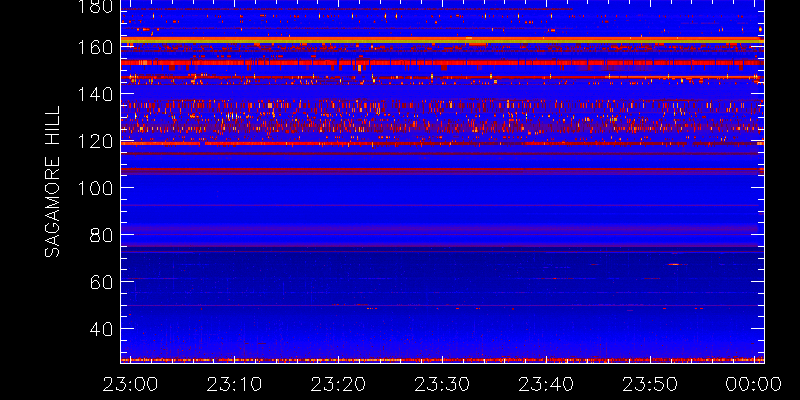800x400 pixels.
Task: Click the 23:30 time axis label
Action: point(442,384)
